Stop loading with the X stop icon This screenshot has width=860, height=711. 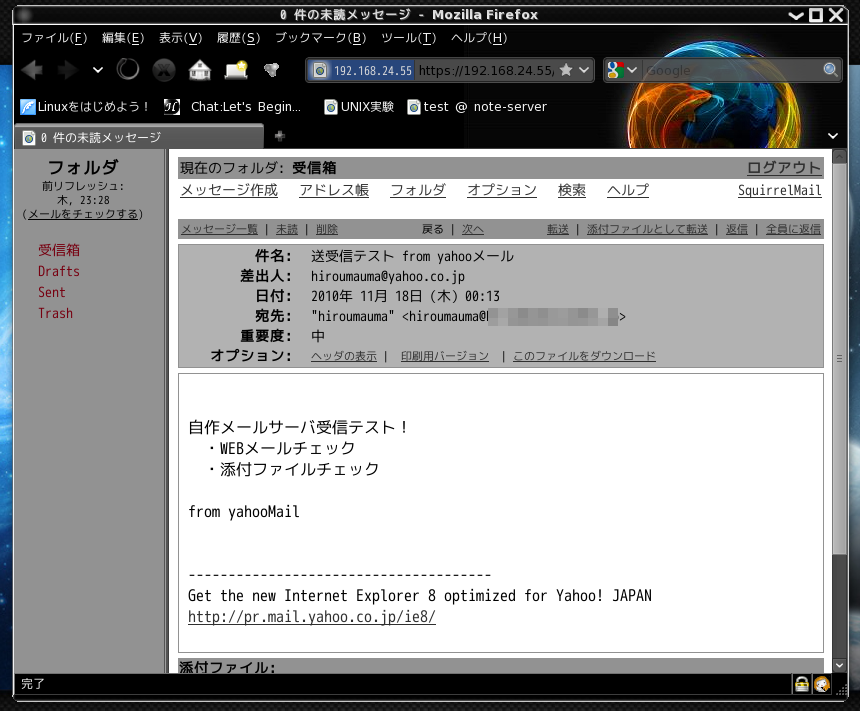coord(163,70)
